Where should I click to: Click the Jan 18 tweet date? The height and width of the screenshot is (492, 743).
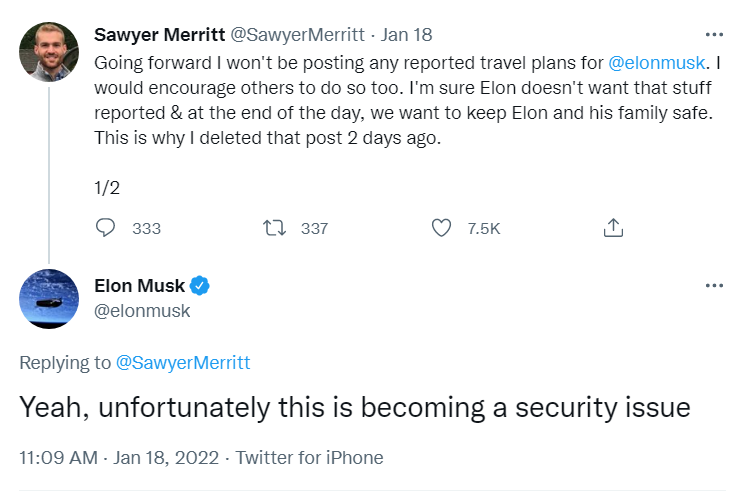tap(407, 35)
